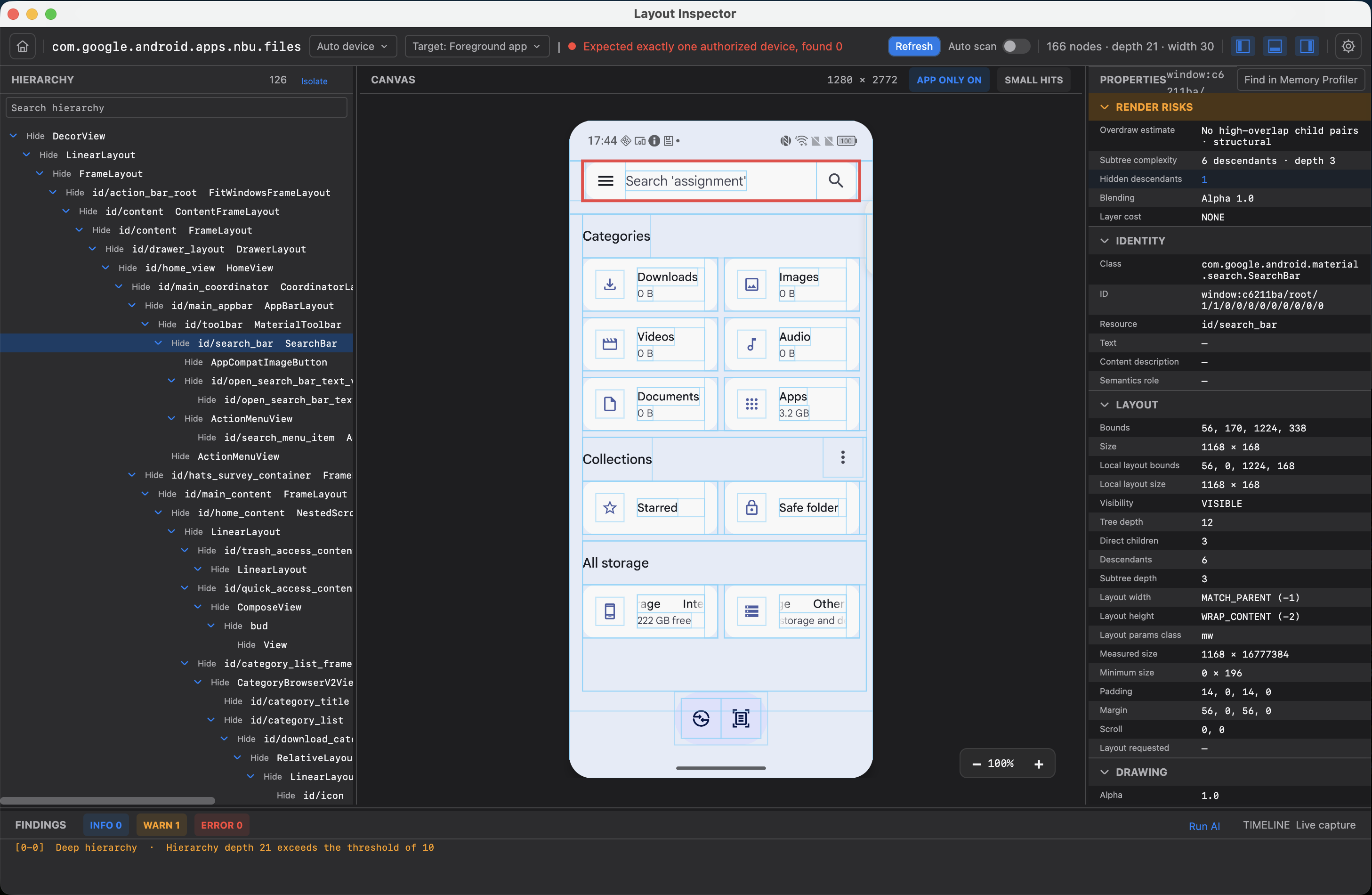Click Find in Memory Profiler

[x=1300, y=80]
